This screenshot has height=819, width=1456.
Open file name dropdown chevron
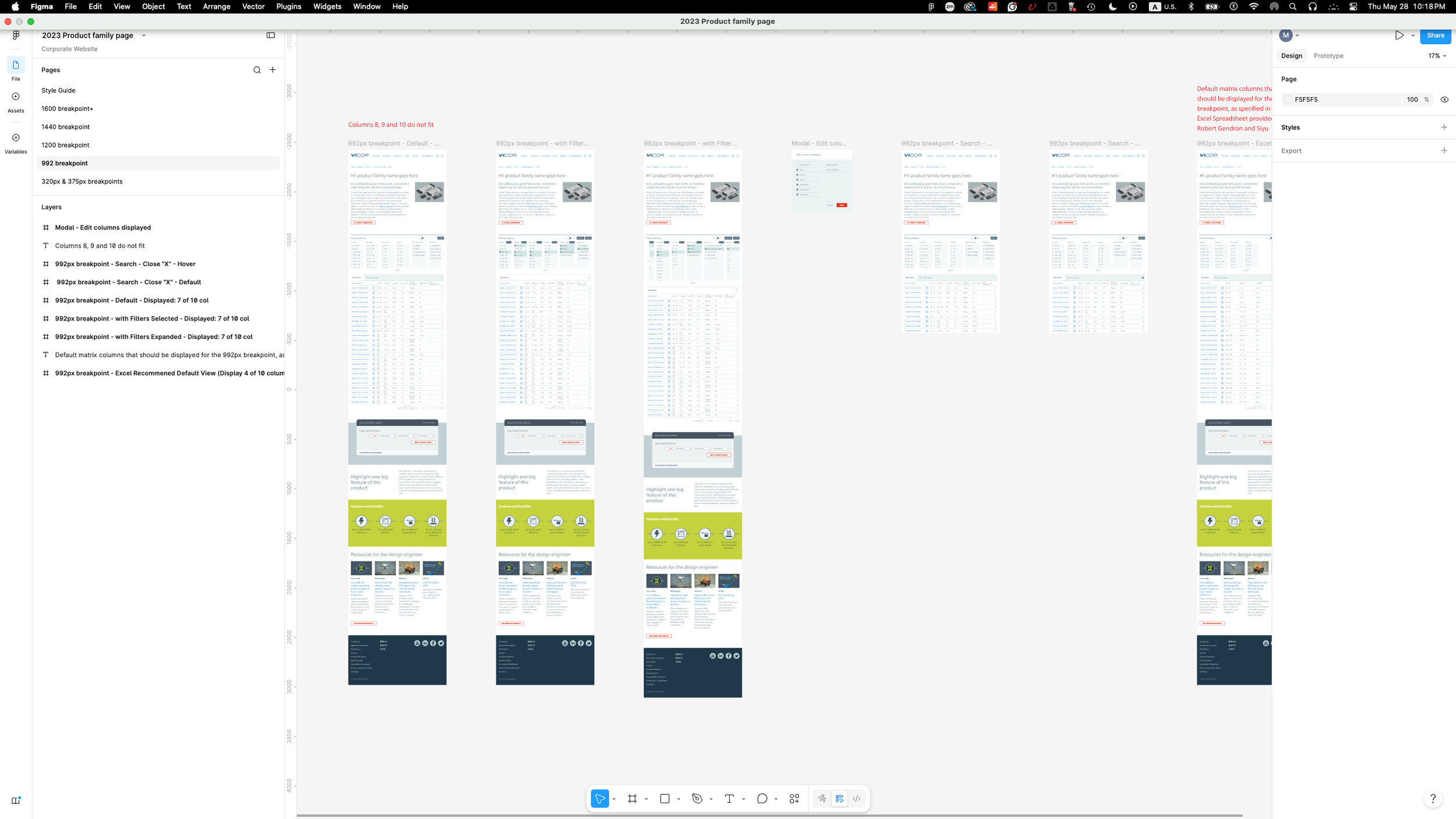[144, 36]
